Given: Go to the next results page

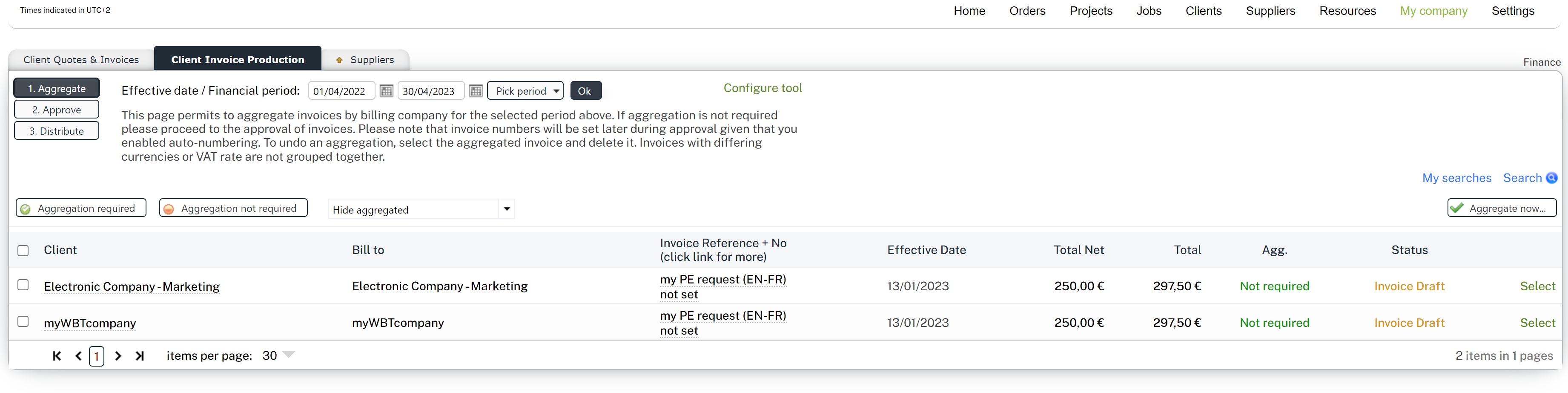Looking at the screenshot, I should coord(118,356).
